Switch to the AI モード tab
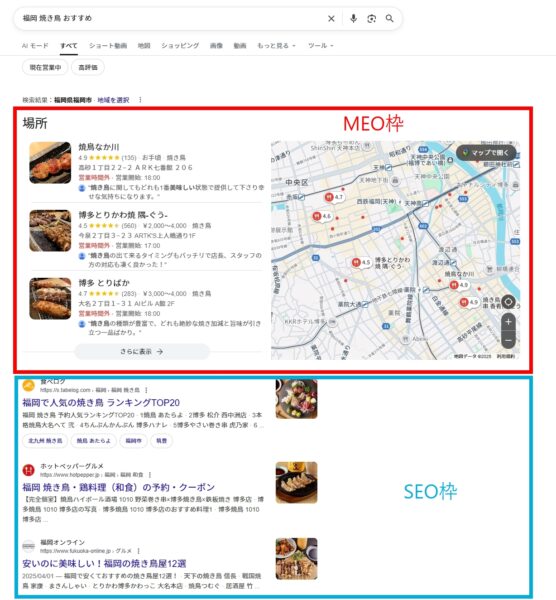Viewport: 556px width, 600px height. [35, 46]
